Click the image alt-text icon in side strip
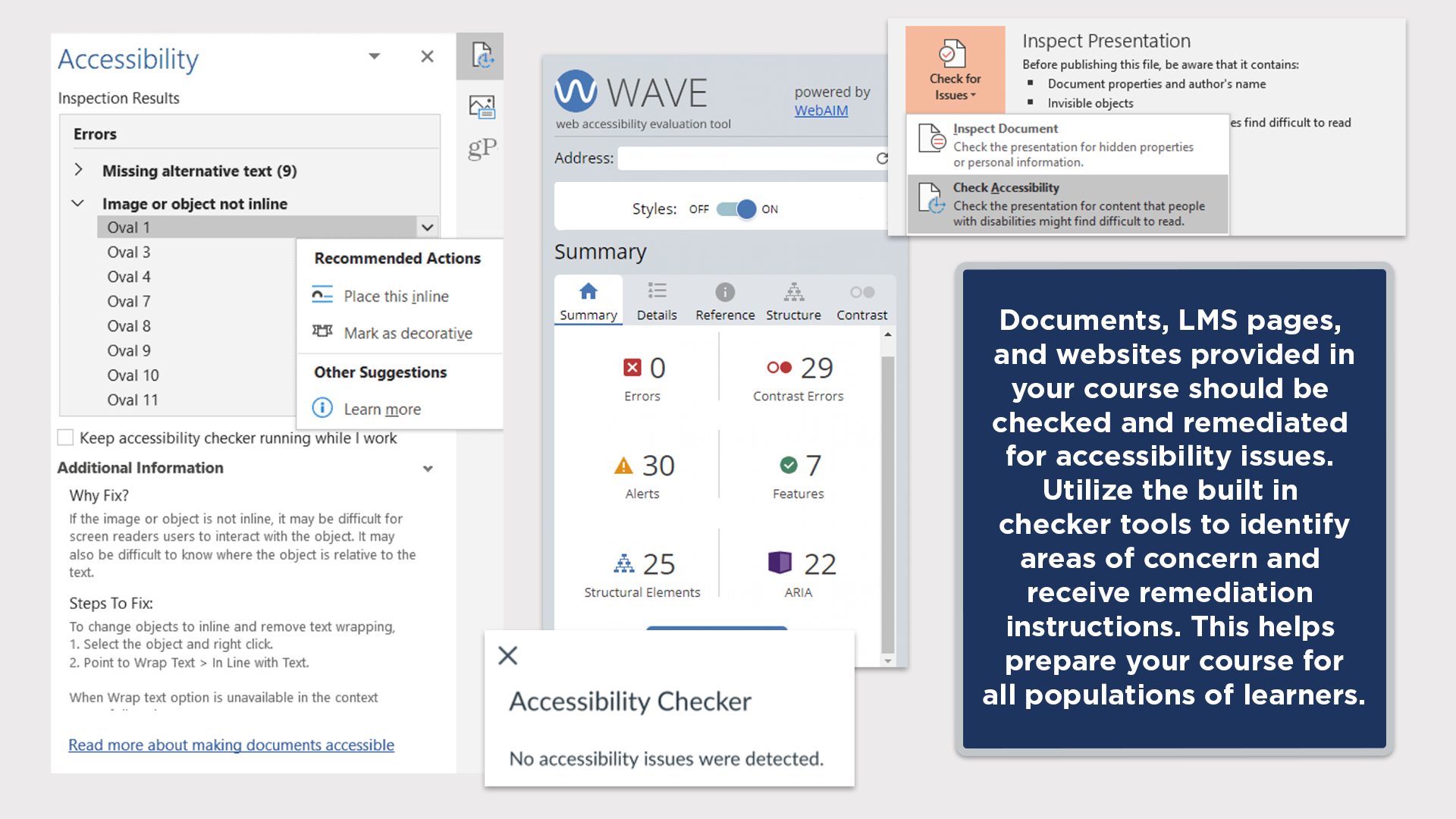This screenshot has width=1456, height=819. click(482, 107)
